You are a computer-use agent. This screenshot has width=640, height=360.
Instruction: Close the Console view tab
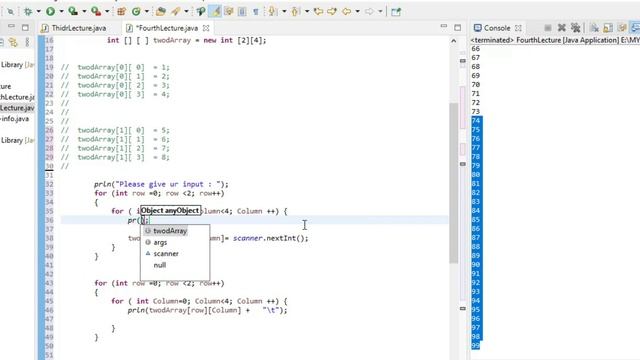click(518, 28)
